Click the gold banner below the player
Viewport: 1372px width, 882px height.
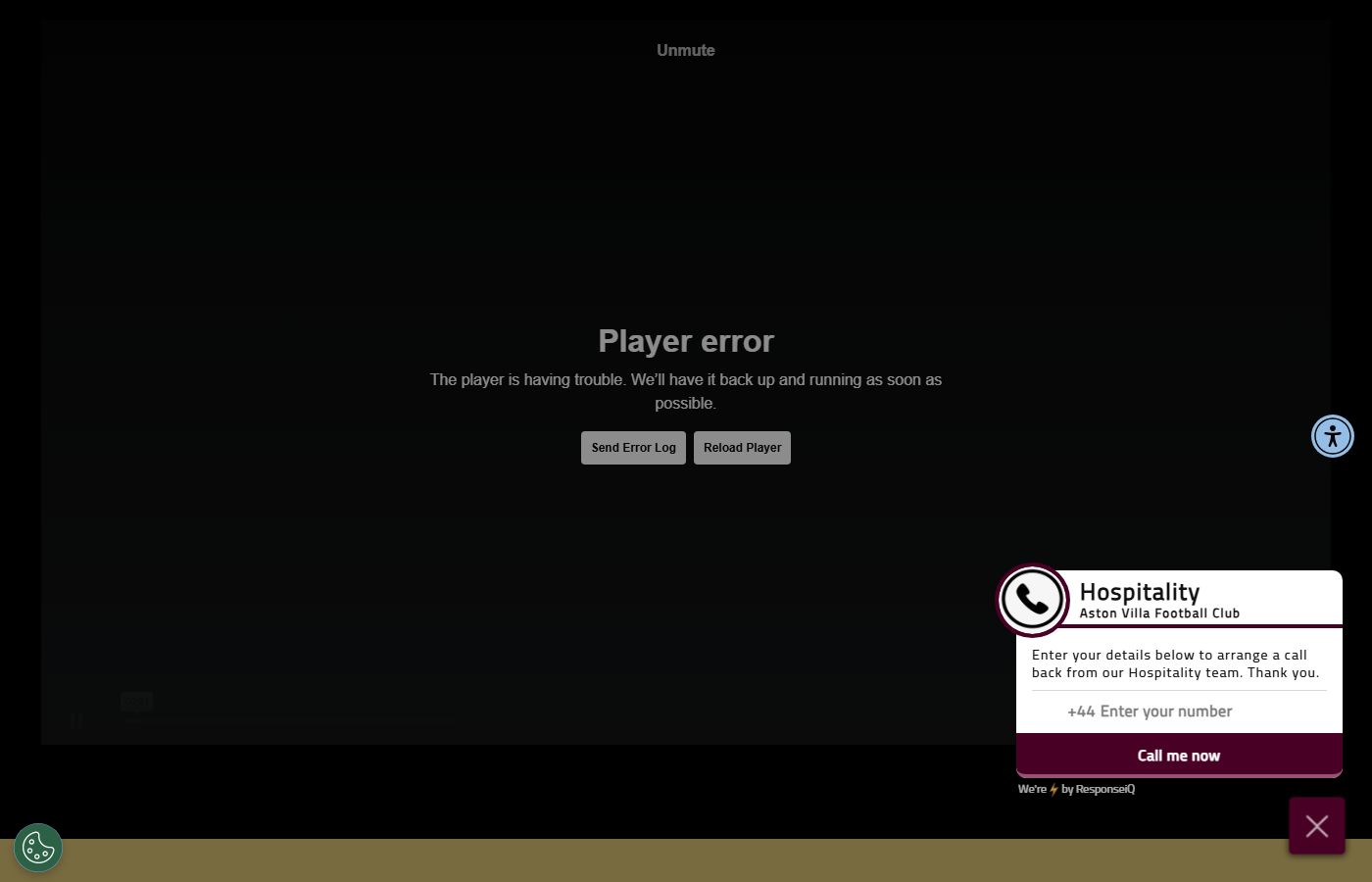686,860
